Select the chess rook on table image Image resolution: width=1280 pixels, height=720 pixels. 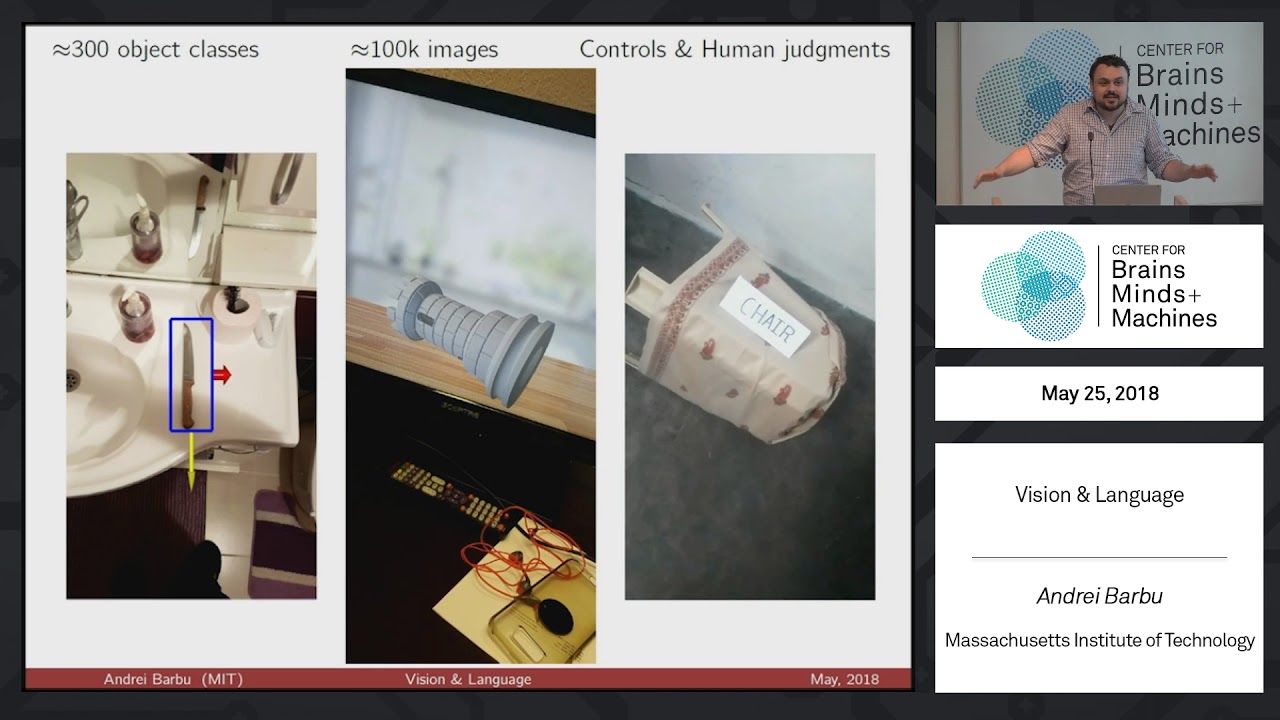pyautogui.click(x=471, y=366)
